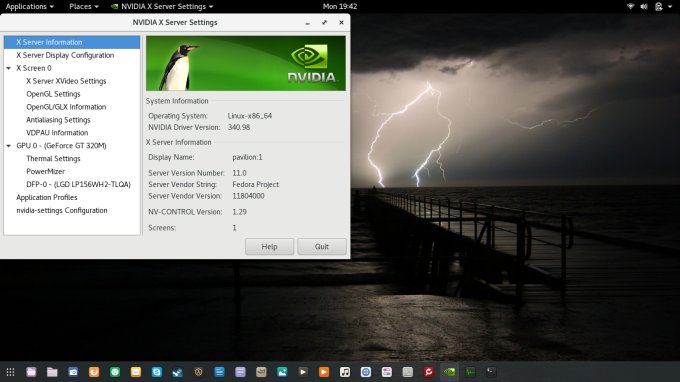Image resolution: width=680 pixels, height=382 pixels.
Task: Close the NVIDIA X Server Settings window
Action: coord(341,23)
